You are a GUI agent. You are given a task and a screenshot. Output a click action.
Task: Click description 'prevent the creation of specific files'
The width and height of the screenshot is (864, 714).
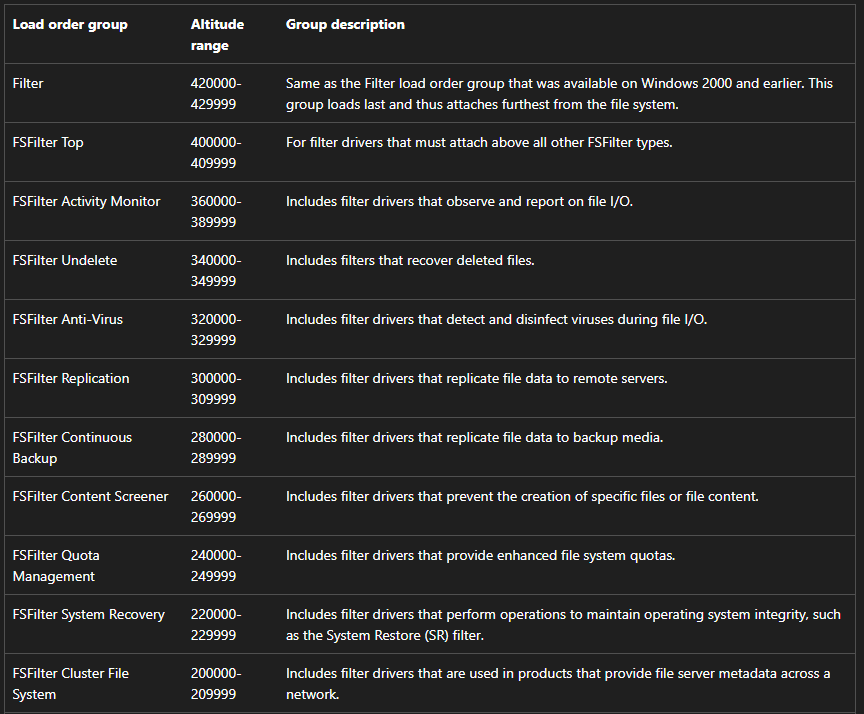point(522,496)
